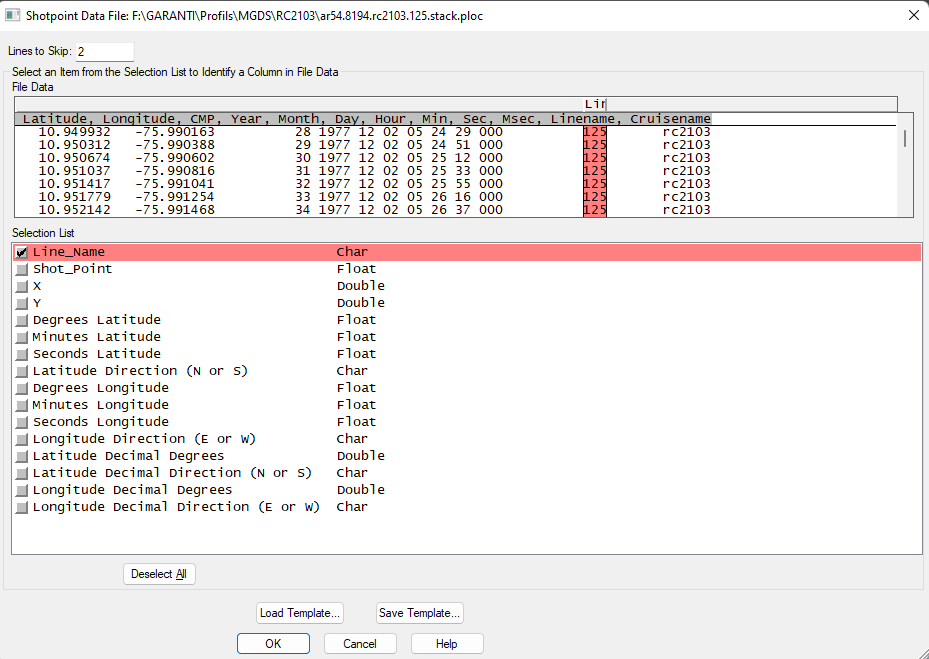This screenshot has width=929, height=659.
Task: Toggle Longitude Decimal Degrees checkbox
Action: [x=22, y=491]
